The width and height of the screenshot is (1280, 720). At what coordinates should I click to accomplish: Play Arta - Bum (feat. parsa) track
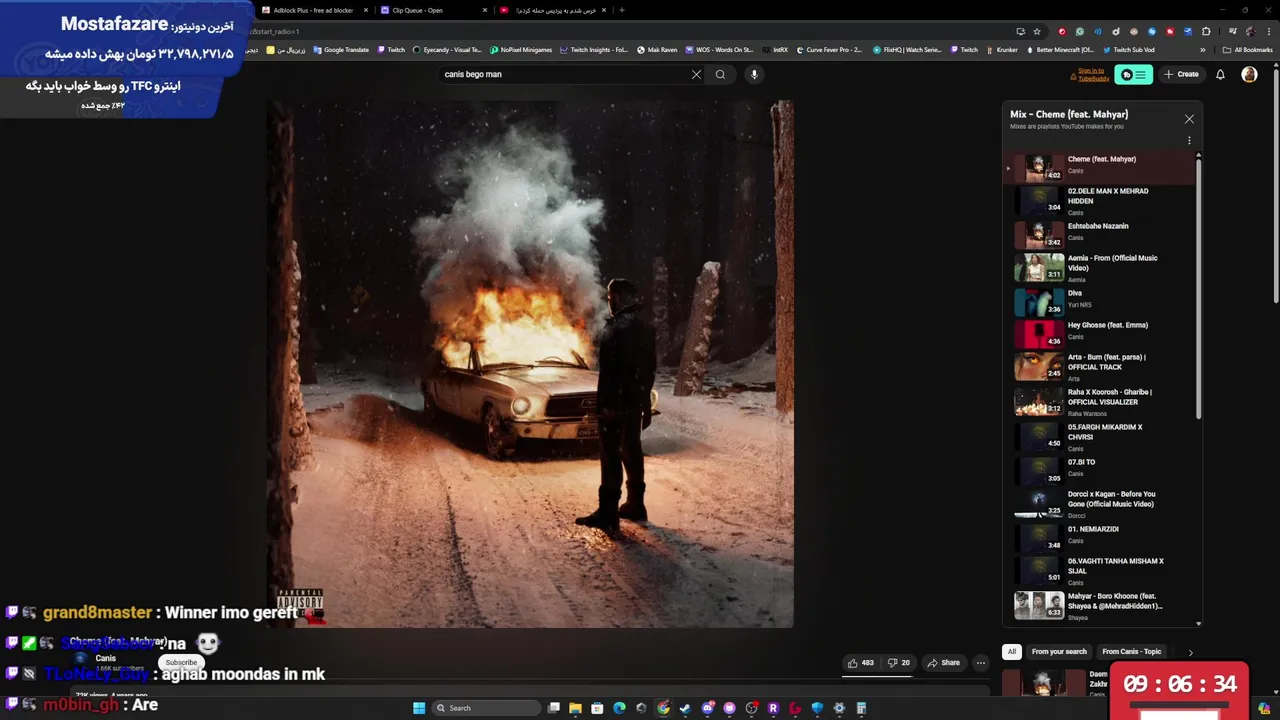[x=1100, y=367]
